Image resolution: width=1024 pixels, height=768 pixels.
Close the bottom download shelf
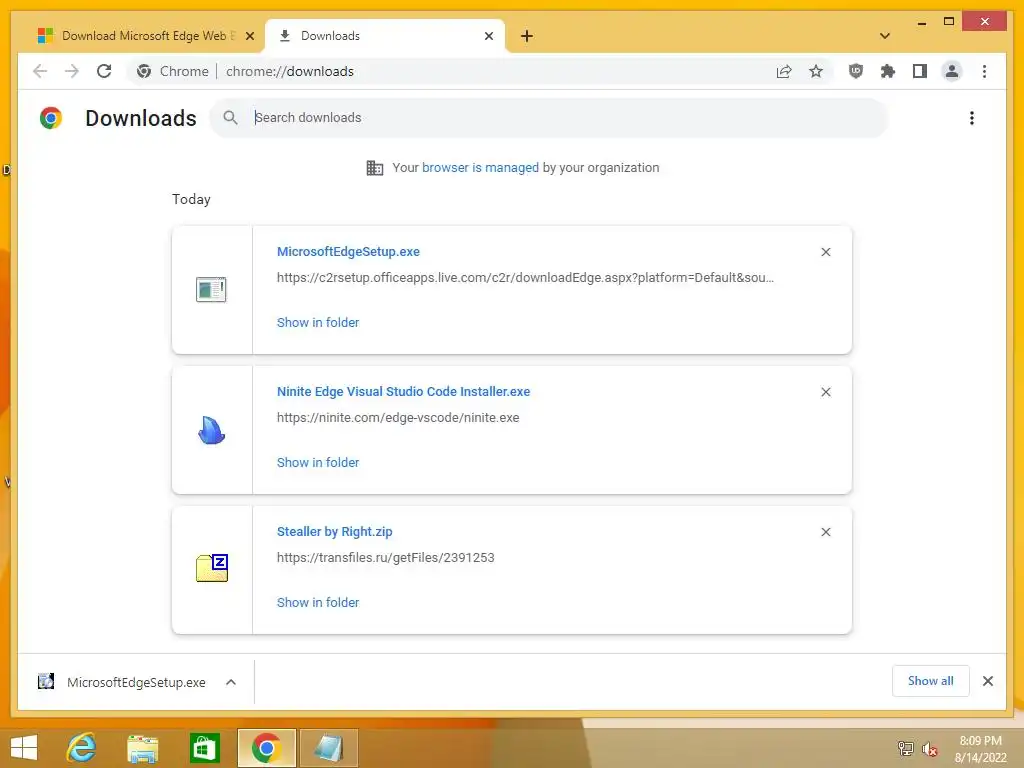(987, 681)
